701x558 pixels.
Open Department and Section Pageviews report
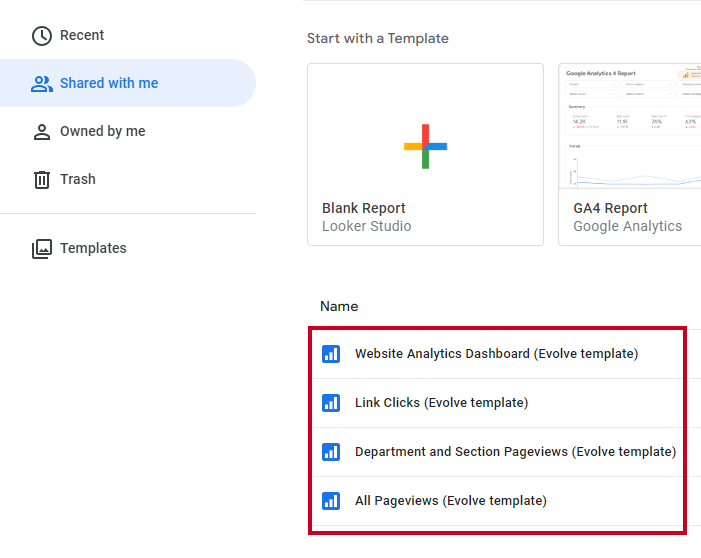click(515, 452)
